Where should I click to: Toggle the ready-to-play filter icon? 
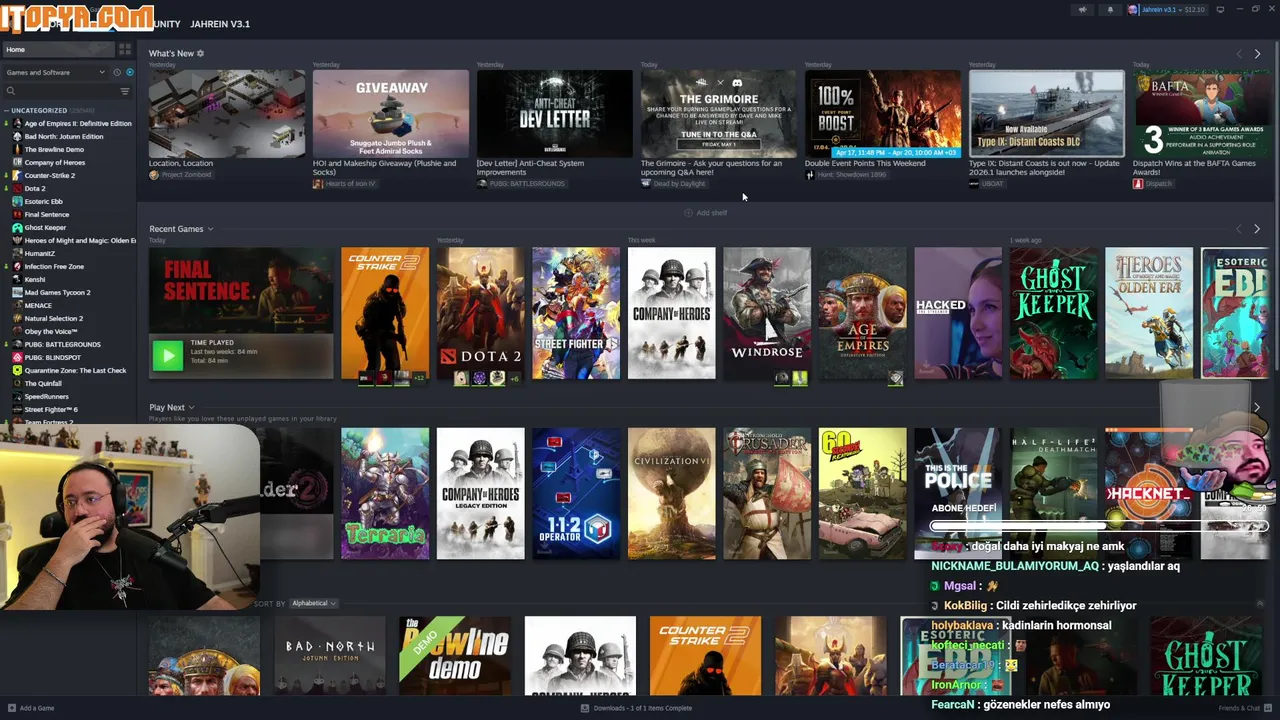(x=129, y=72)
